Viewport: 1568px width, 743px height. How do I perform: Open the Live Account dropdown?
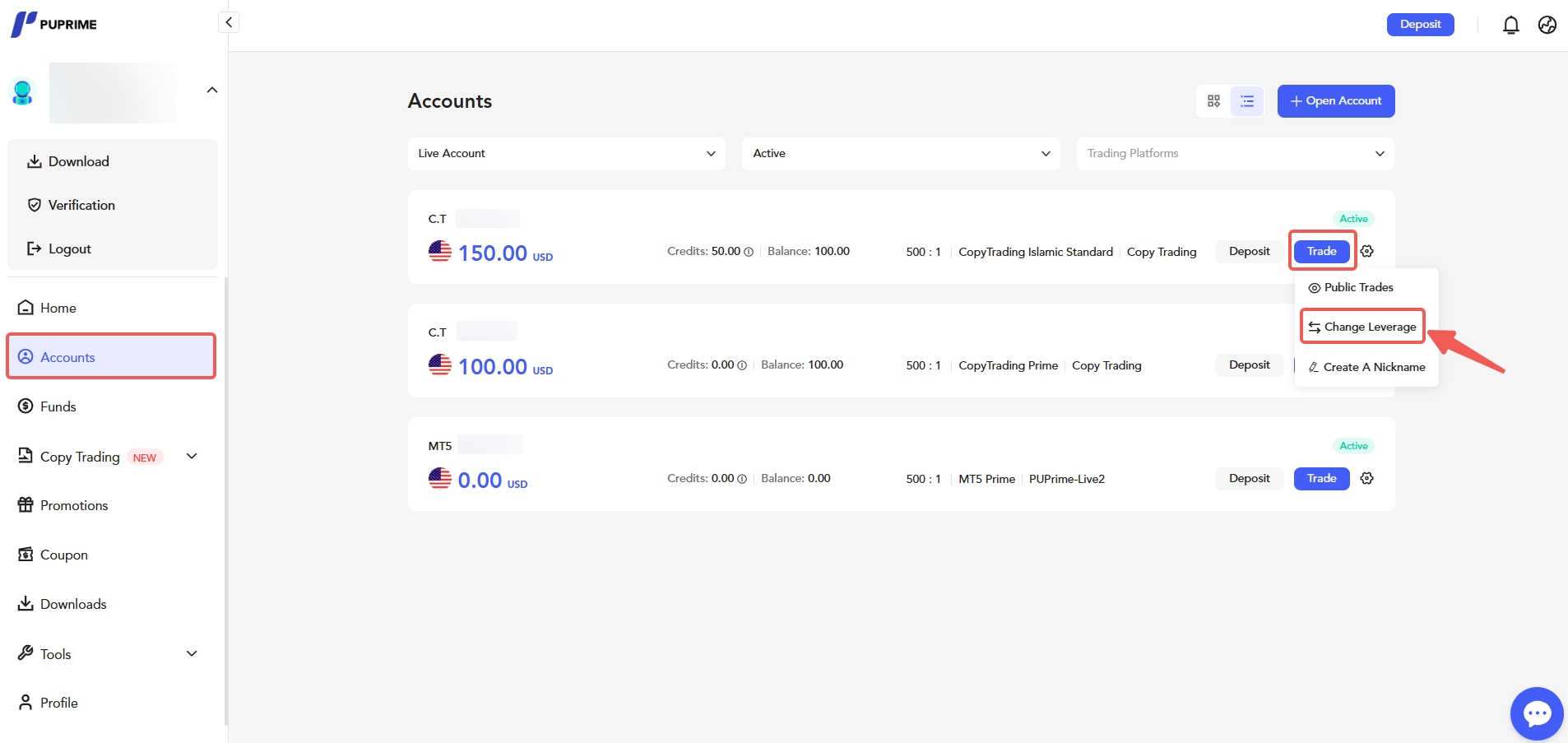point(566,154)
